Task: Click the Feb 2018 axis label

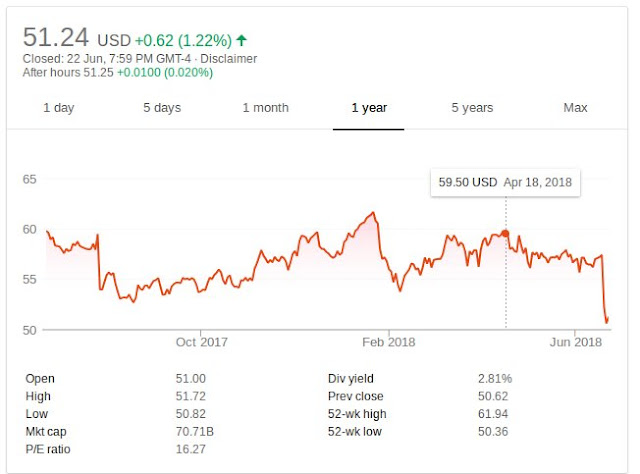Action: coord(388,342)
